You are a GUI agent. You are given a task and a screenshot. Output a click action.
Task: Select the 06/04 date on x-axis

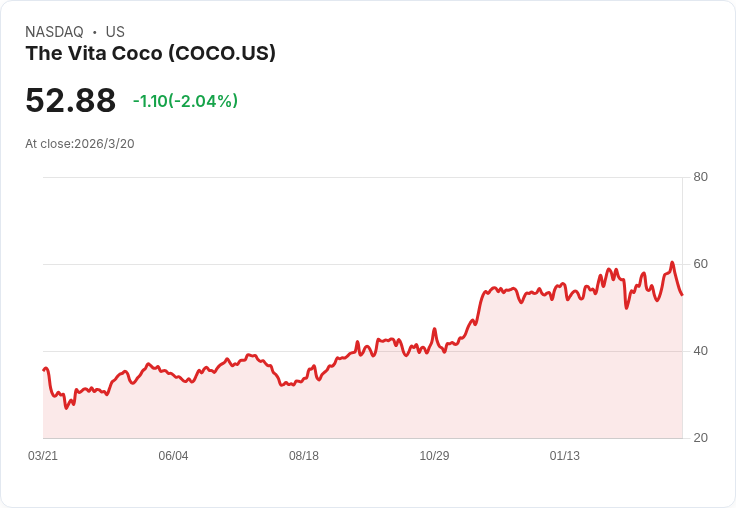click(x=173, y=455)
